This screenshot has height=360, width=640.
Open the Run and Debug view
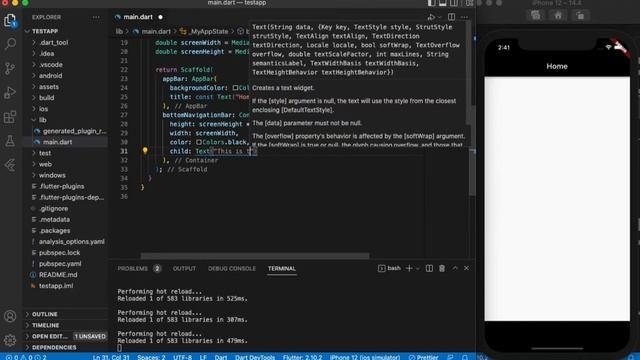10,93
